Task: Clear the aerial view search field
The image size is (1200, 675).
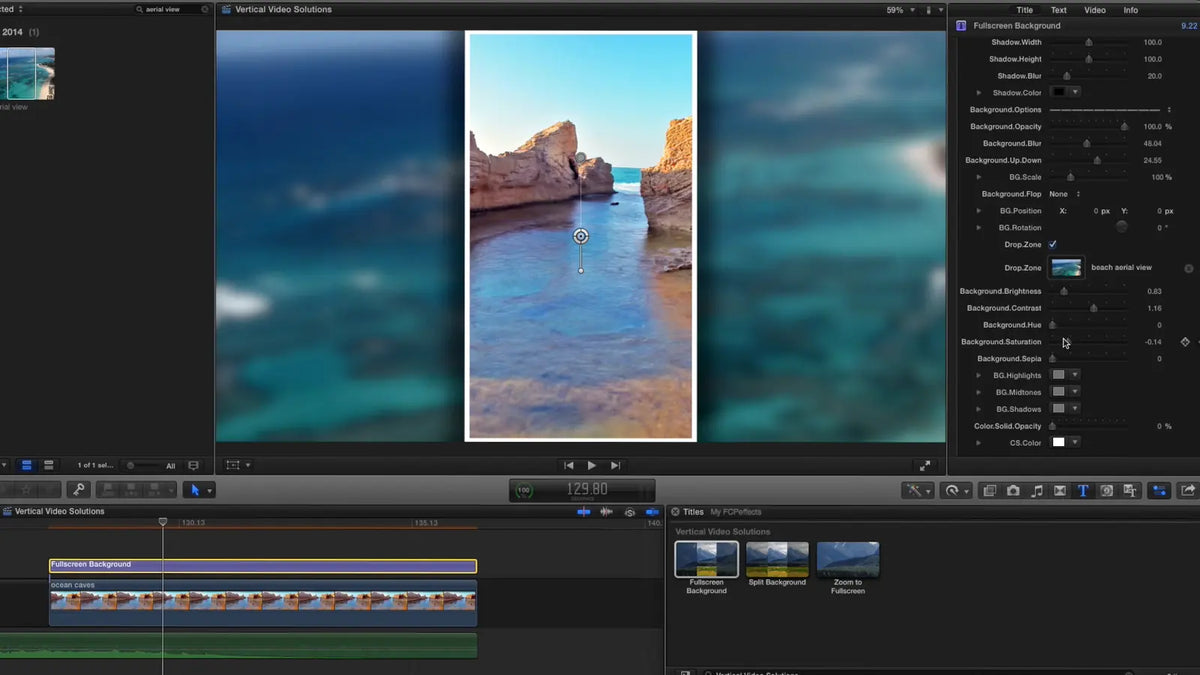Action: click(x=205, y=9)
